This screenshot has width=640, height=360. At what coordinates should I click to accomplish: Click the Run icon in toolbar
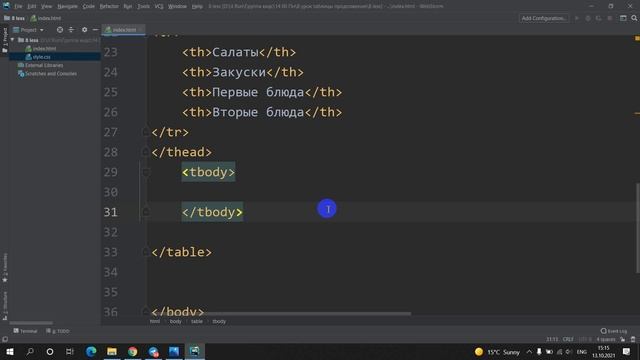(577, 18)
